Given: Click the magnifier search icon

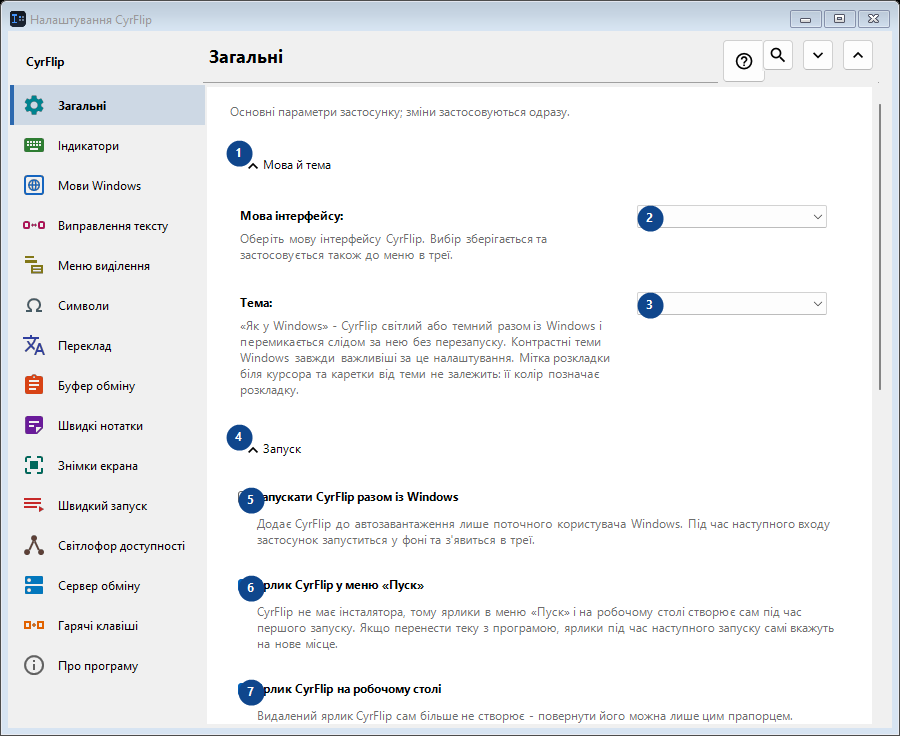Looking at the screenshot, I should (778, 55).
